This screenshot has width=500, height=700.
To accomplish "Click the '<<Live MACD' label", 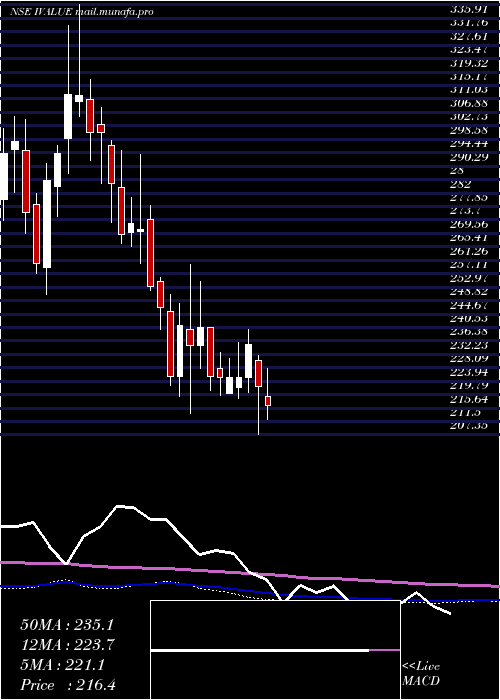I will [x=421, y=674].
